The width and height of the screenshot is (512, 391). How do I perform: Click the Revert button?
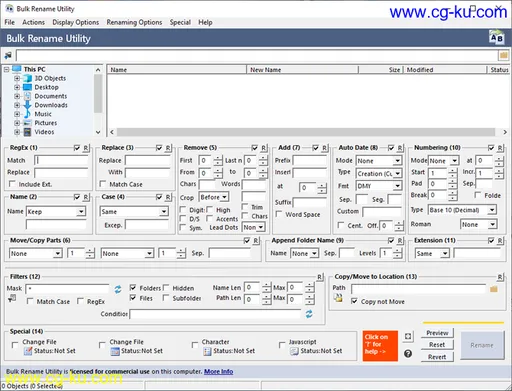point(437,357)
